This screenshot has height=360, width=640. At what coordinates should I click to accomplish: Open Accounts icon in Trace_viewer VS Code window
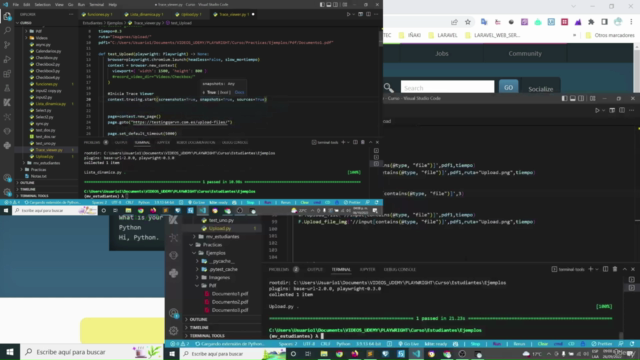(x=7, y=178)
